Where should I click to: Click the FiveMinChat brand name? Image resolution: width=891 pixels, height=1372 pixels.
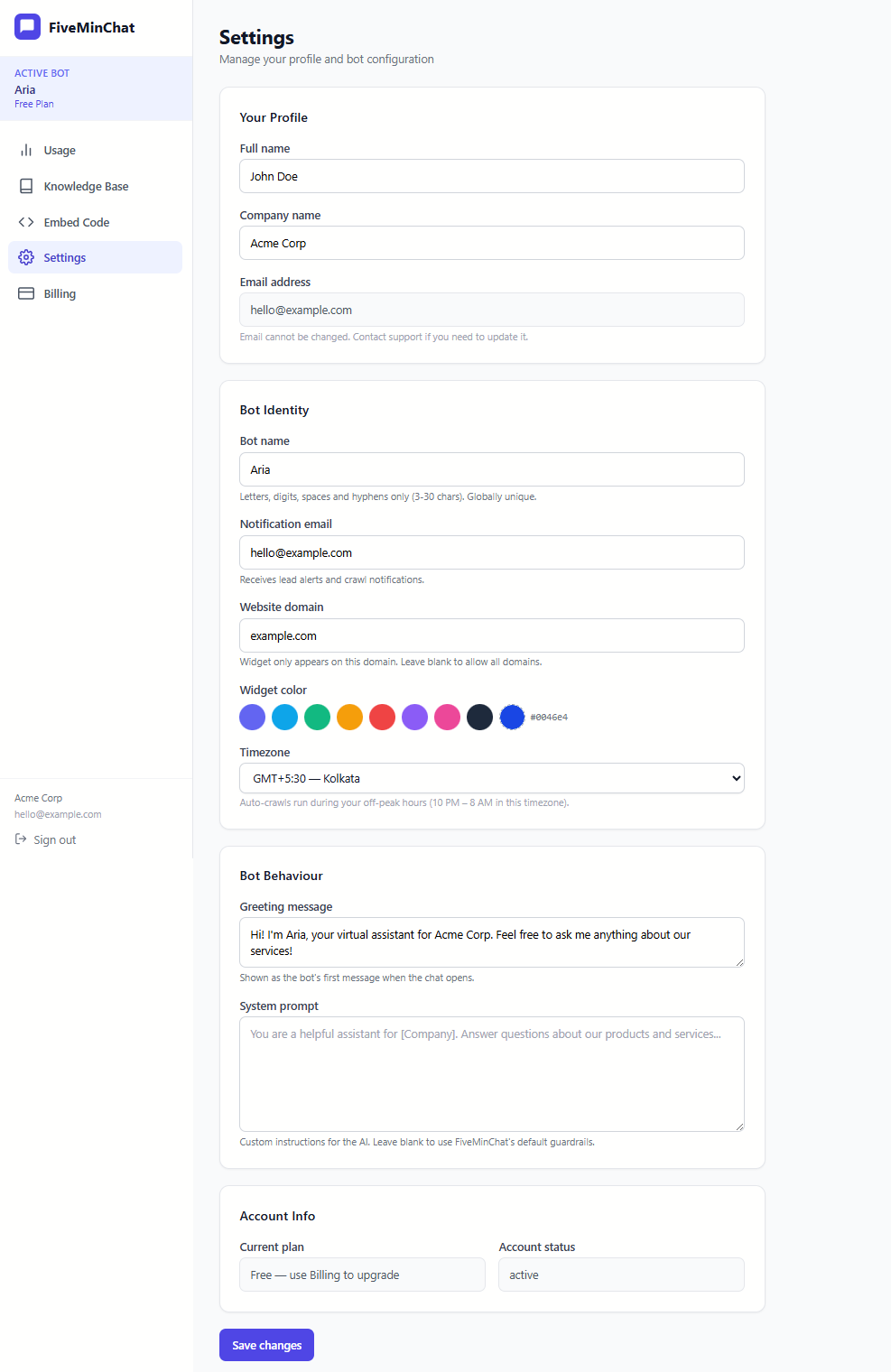click(x=92, y=27)
